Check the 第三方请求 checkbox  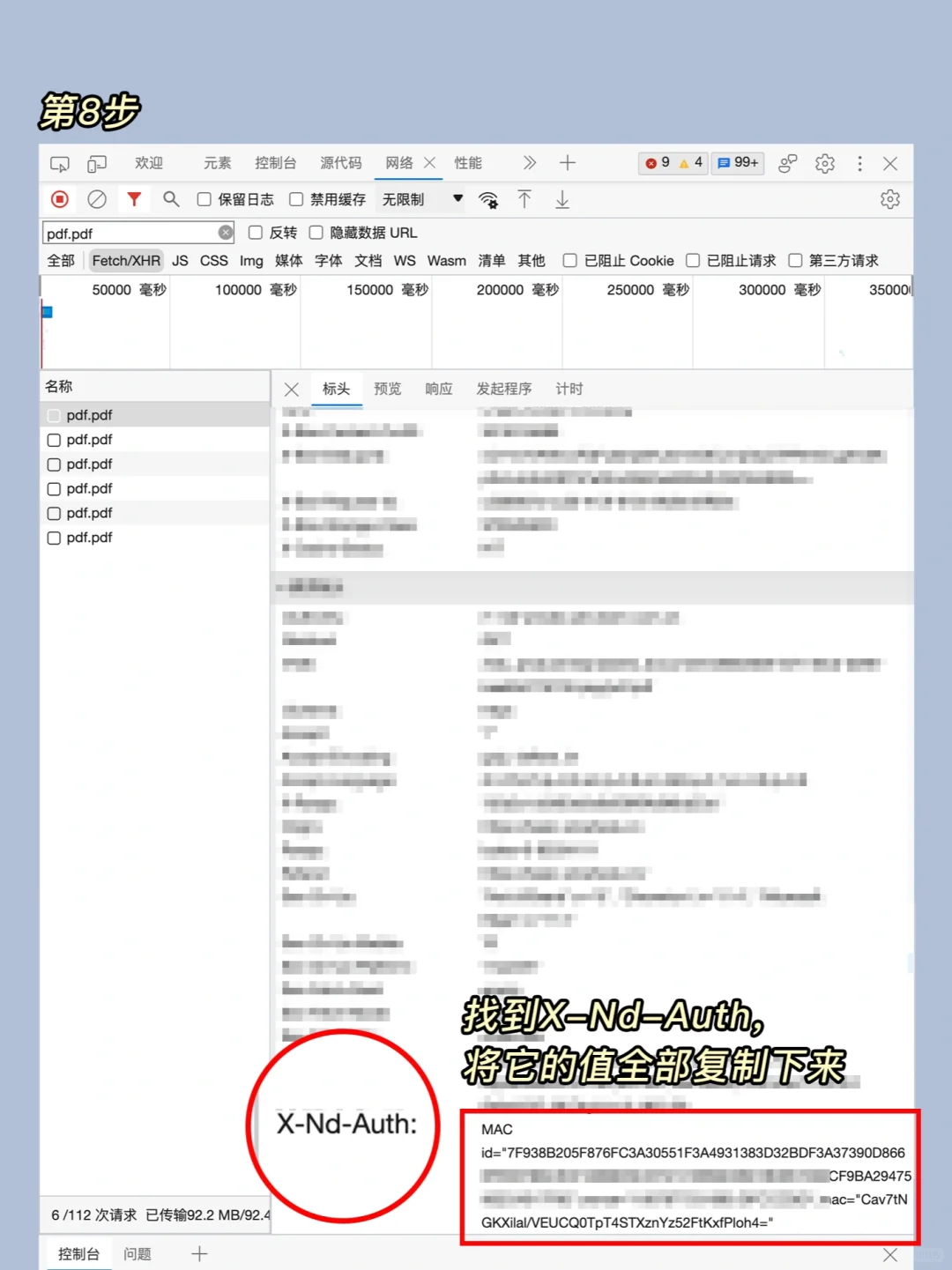click(795, 261)
